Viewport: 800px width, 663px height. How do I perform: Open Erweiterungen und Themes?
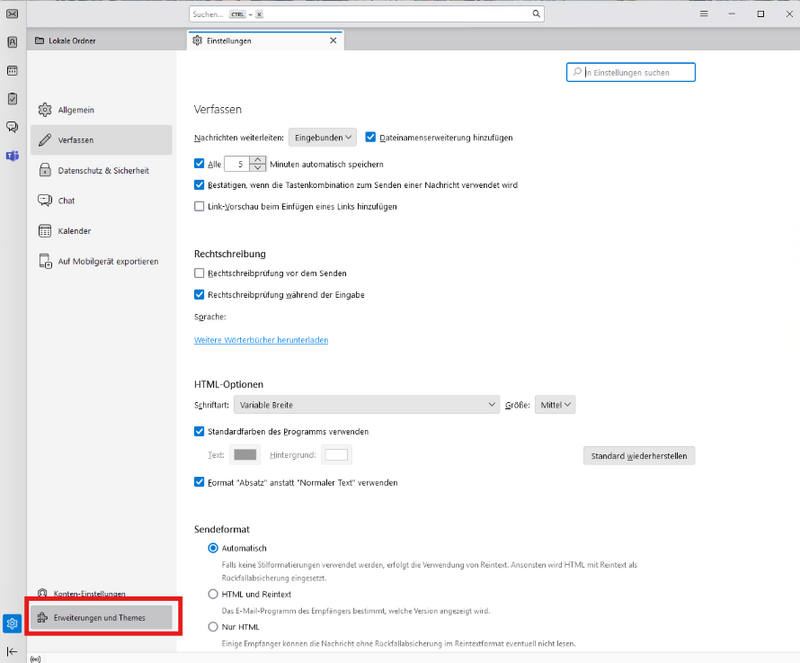click(101, 618)
